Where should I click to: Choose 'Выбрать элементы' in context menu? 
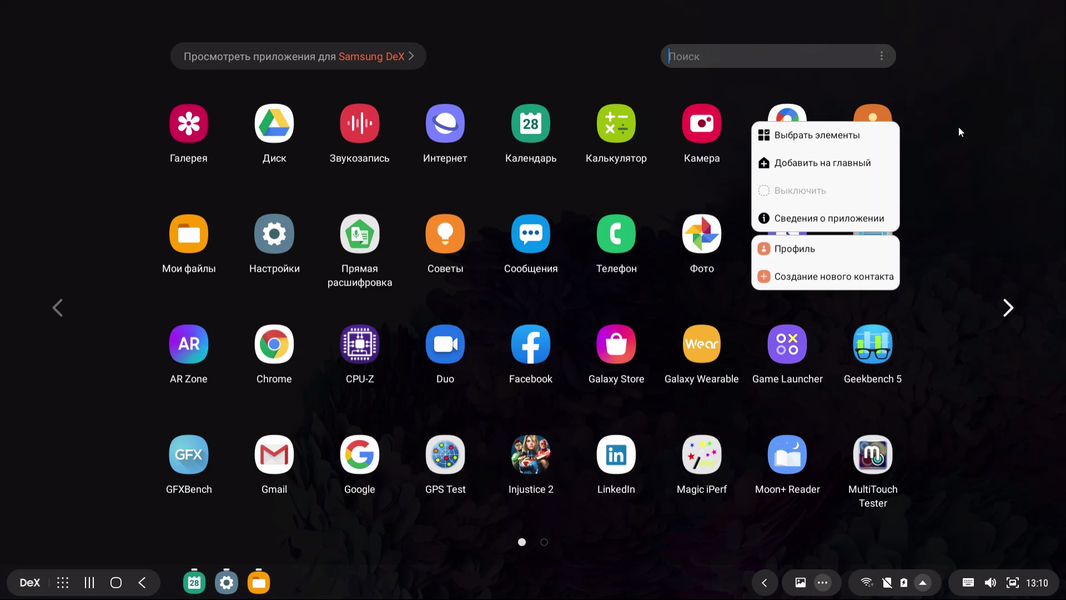point(825,135)
